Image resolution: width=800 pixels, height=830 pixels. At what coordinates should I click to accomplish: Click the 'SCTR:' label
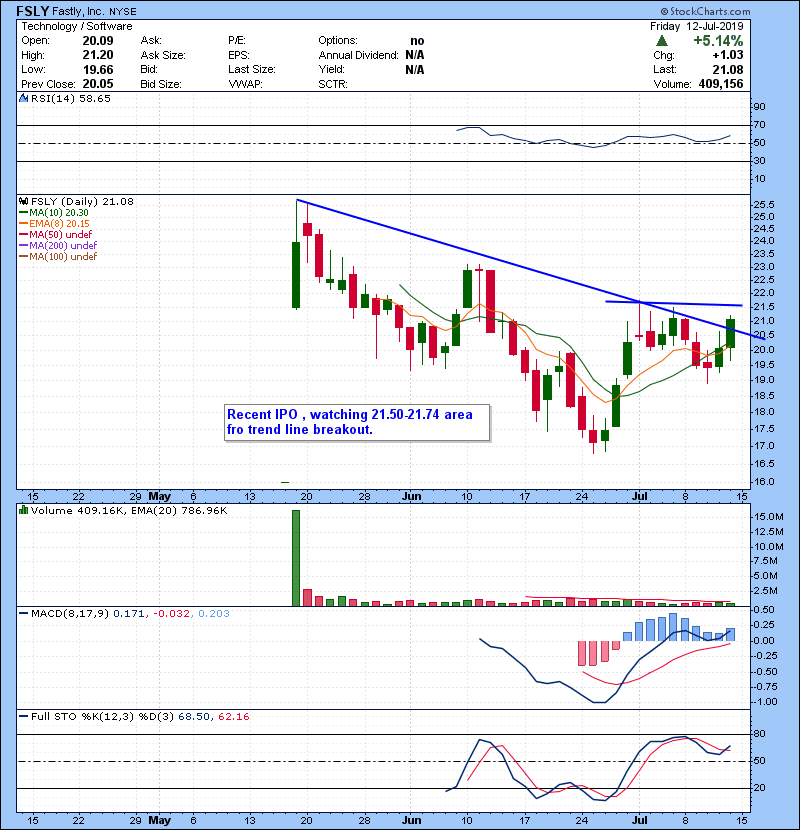pos(332,84)
